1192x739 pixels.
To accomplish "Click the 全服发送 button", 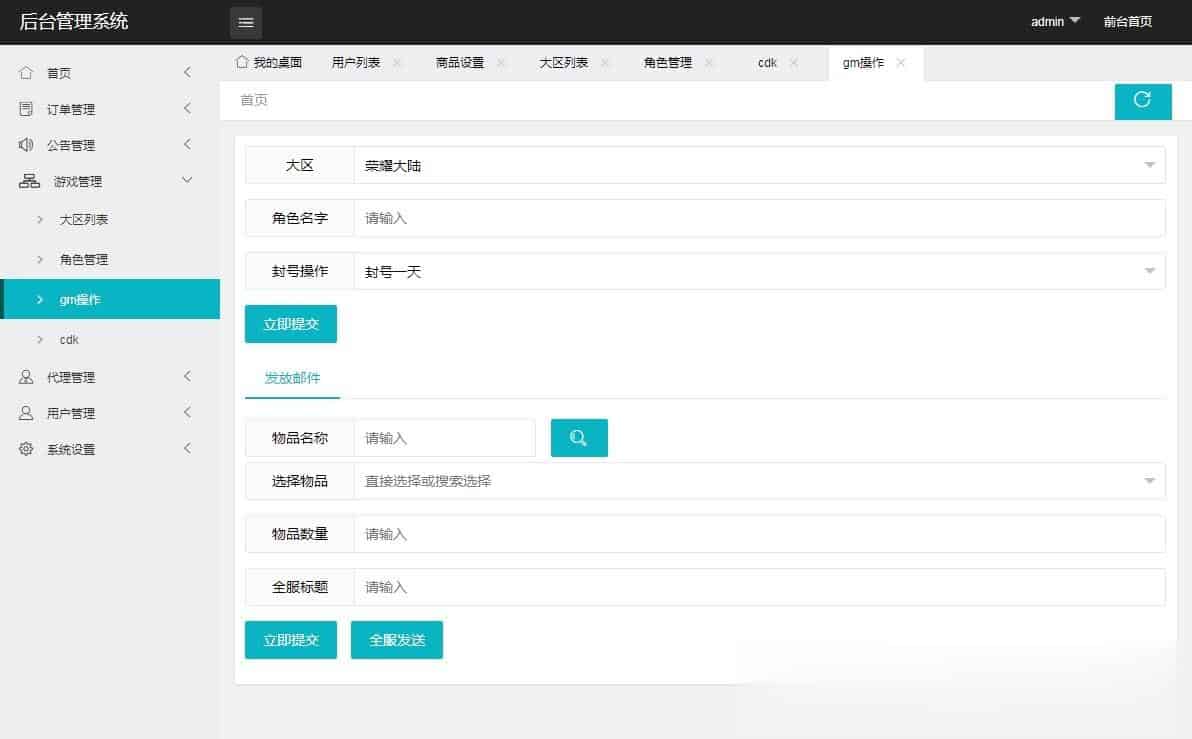I will click(397, 640).
